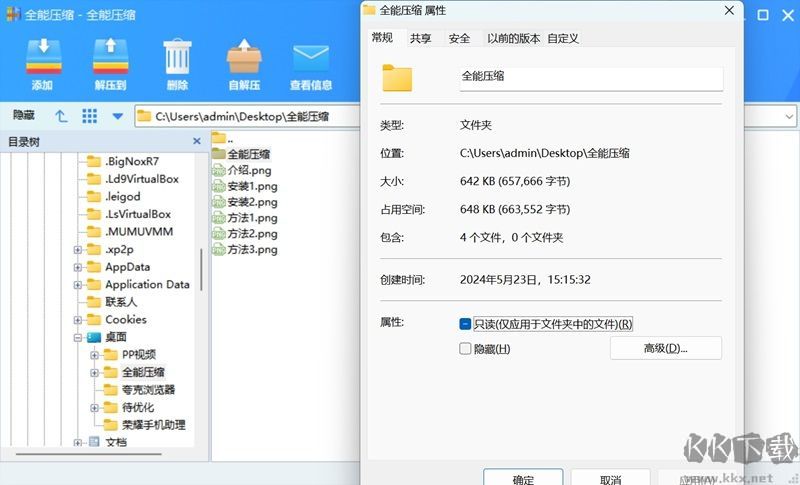Expand the AppData tree node
The height and width of the screenshot is (485, 800).
(x=78, y=267)
